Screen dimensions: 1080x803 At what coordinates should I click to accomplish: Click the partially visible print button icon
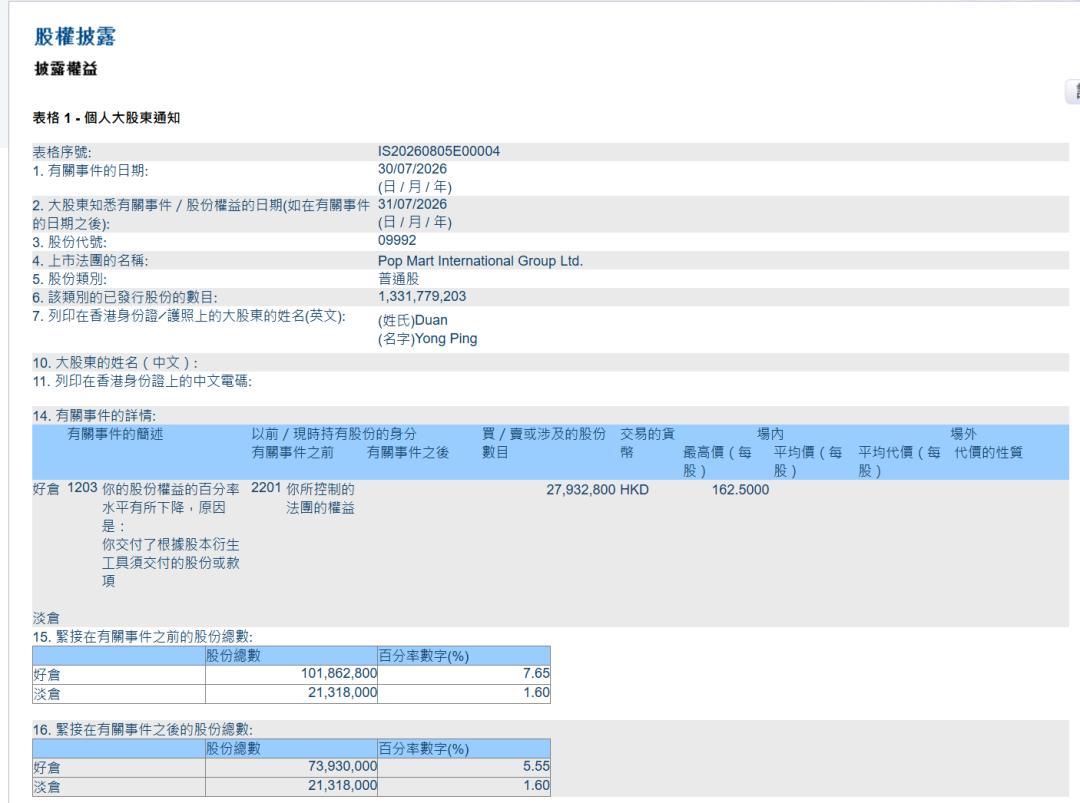click(x=1073, y=92)
